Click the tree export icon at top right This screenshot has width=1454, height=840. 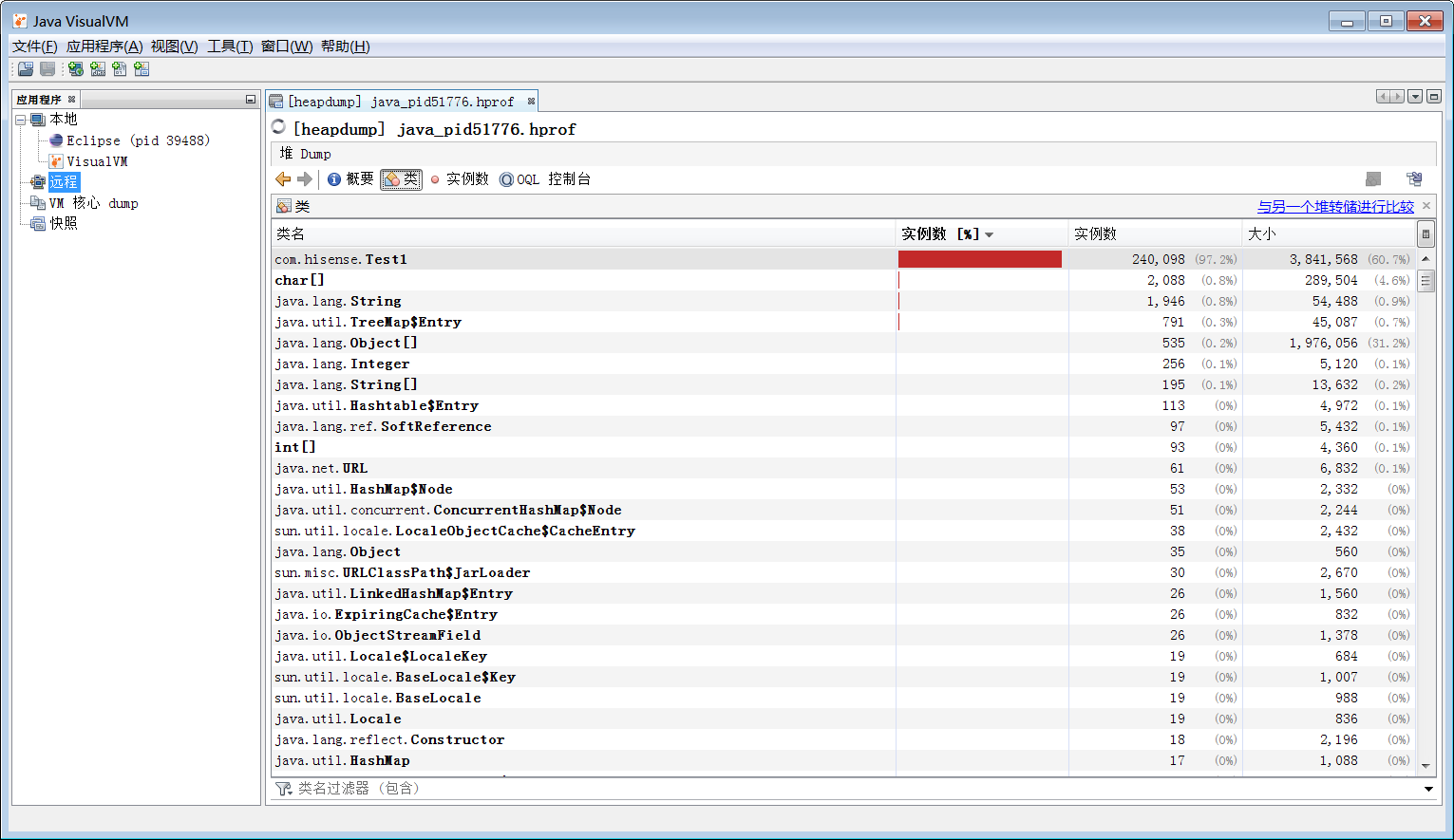coord(1414,179)
